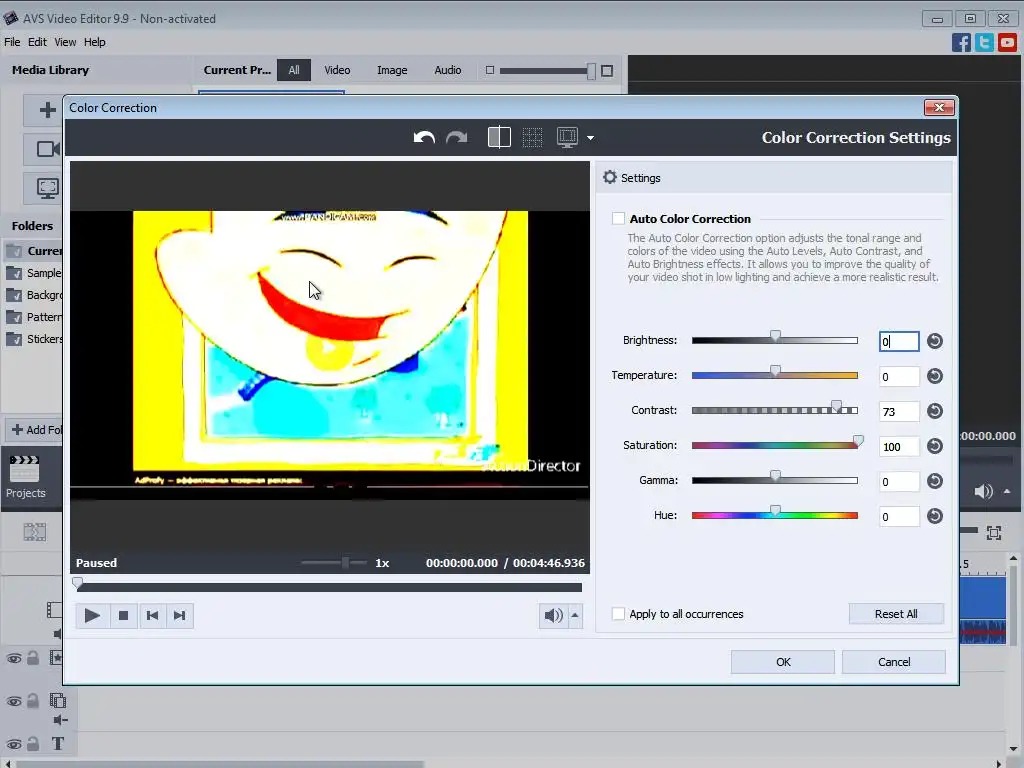Click the Reset All button

click(896, 614)
